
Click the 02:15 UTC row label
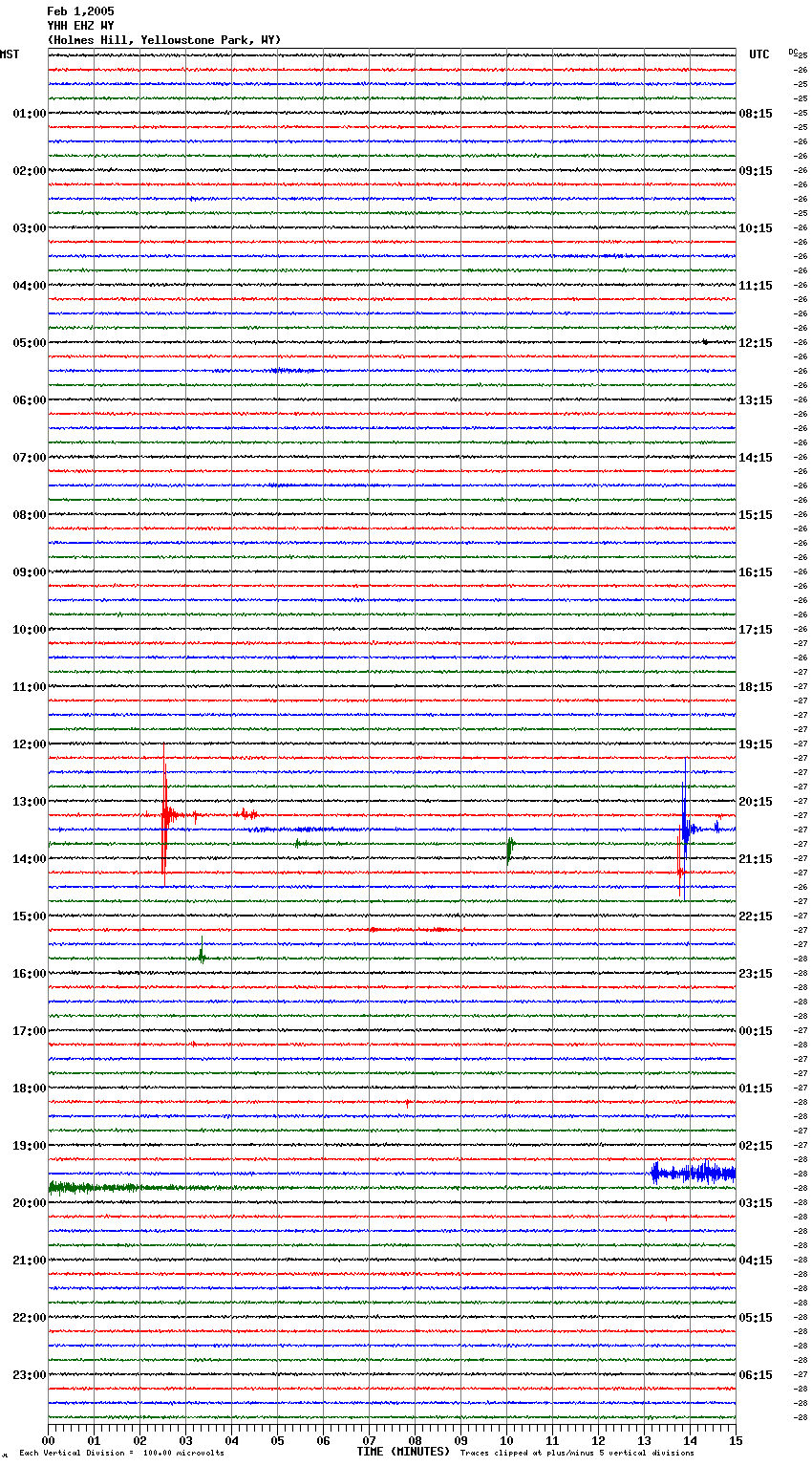[756, 1146]
